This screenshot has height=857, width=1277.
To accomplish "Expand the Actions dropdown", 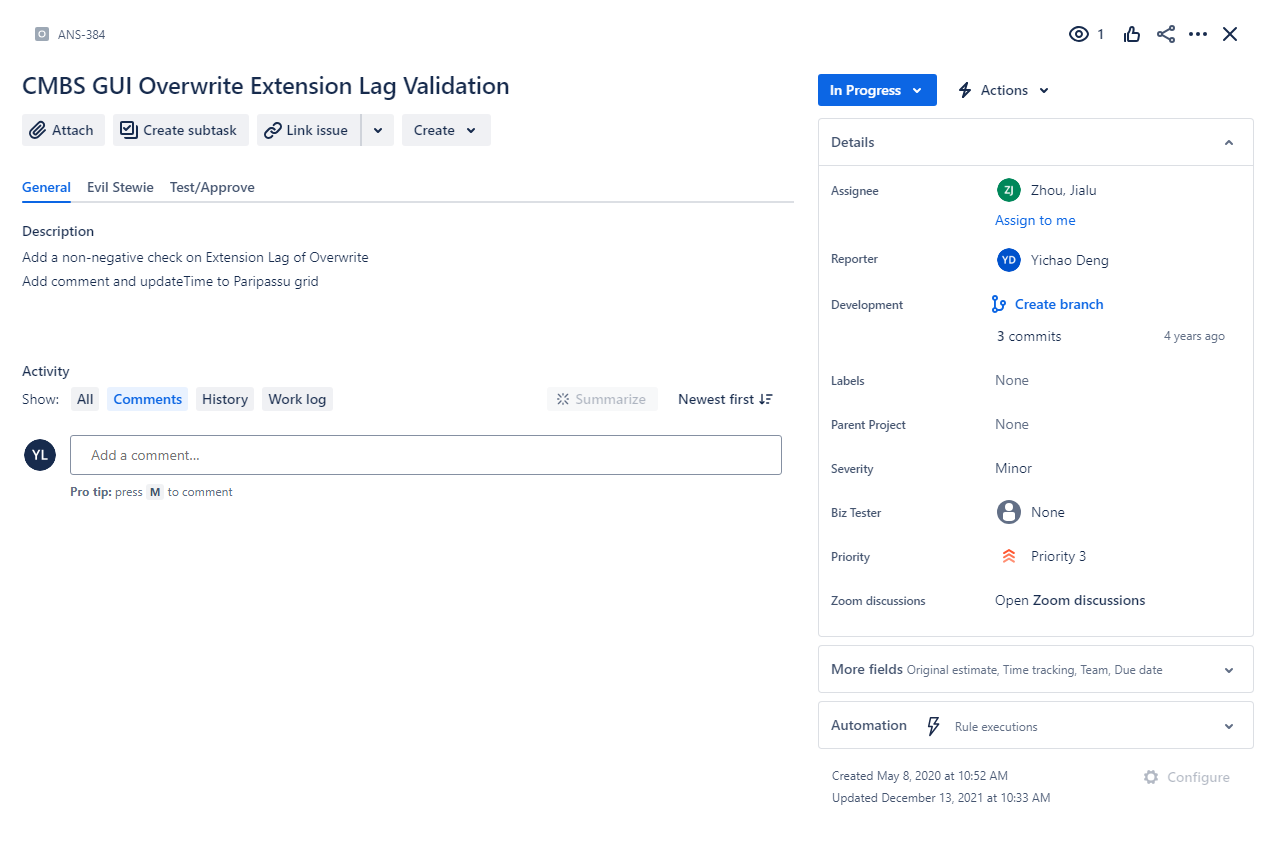I will tap(1003, 90).
